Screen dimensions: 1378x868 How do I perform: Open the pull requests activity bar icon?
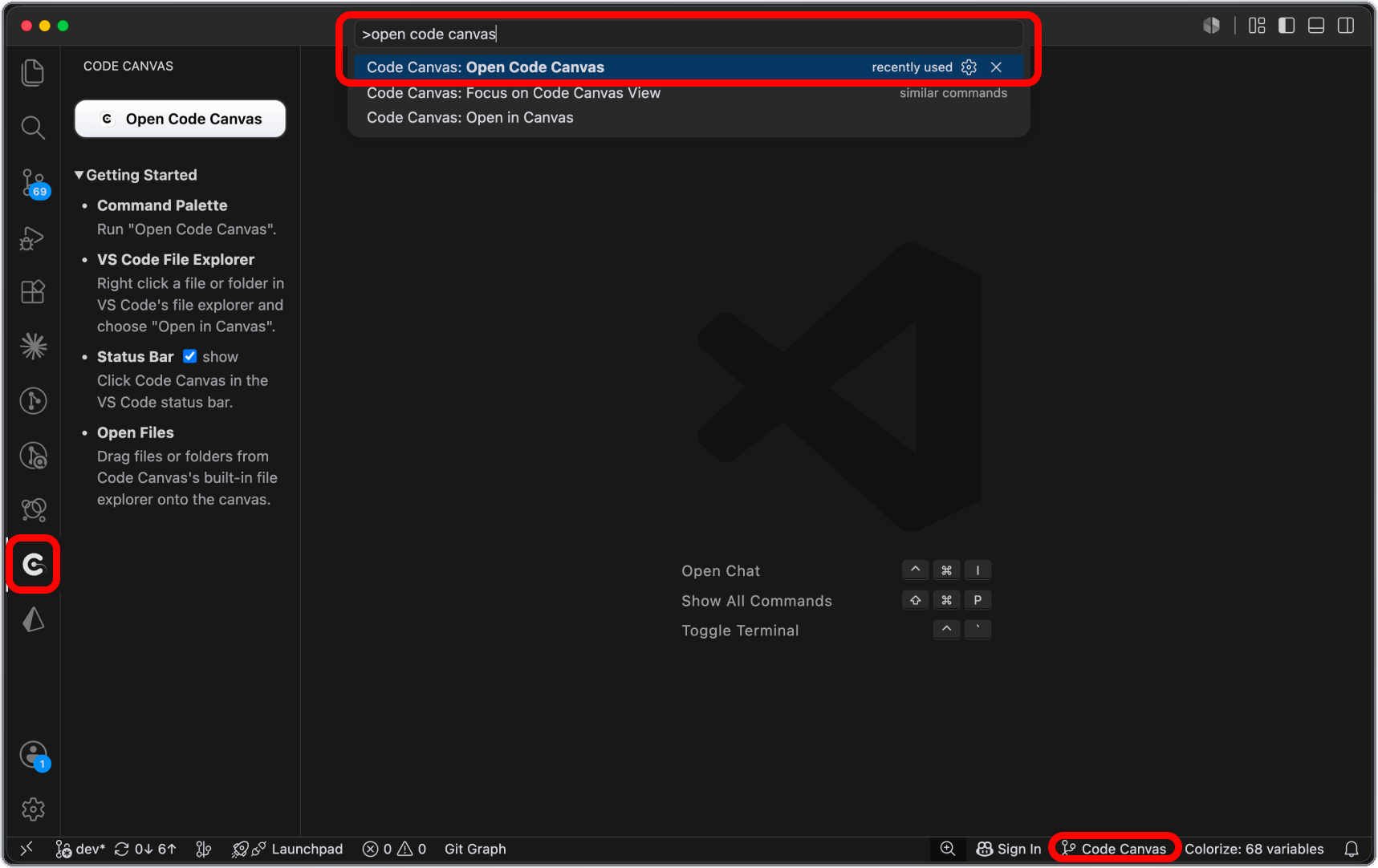point(33,510)
